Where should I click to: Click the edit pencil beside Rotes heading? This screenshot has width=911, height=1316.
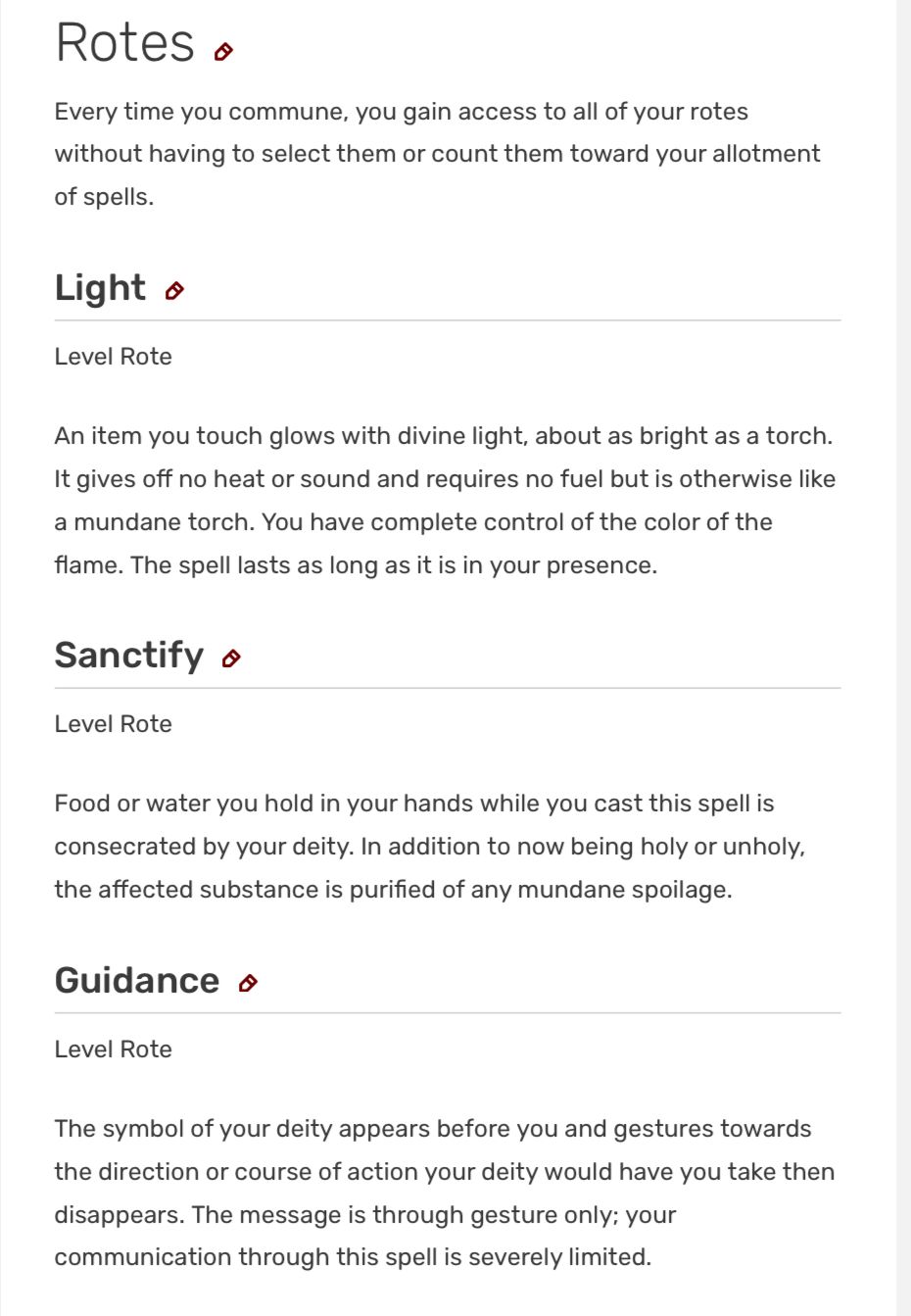(223, 52)
